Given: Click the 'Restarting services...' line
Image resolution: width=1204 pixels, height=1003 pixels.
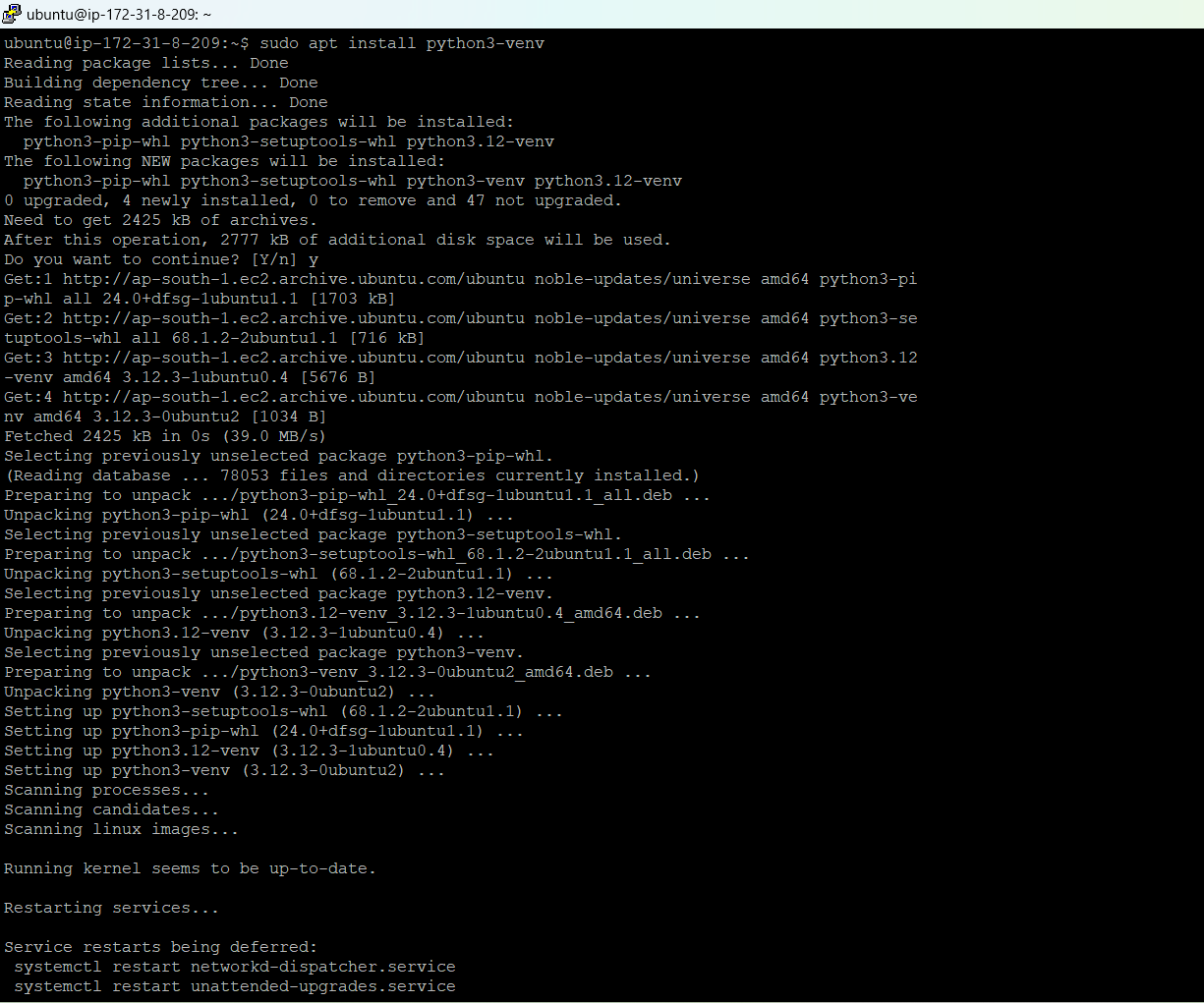Looking at the screenshot, I should (112, 908).
